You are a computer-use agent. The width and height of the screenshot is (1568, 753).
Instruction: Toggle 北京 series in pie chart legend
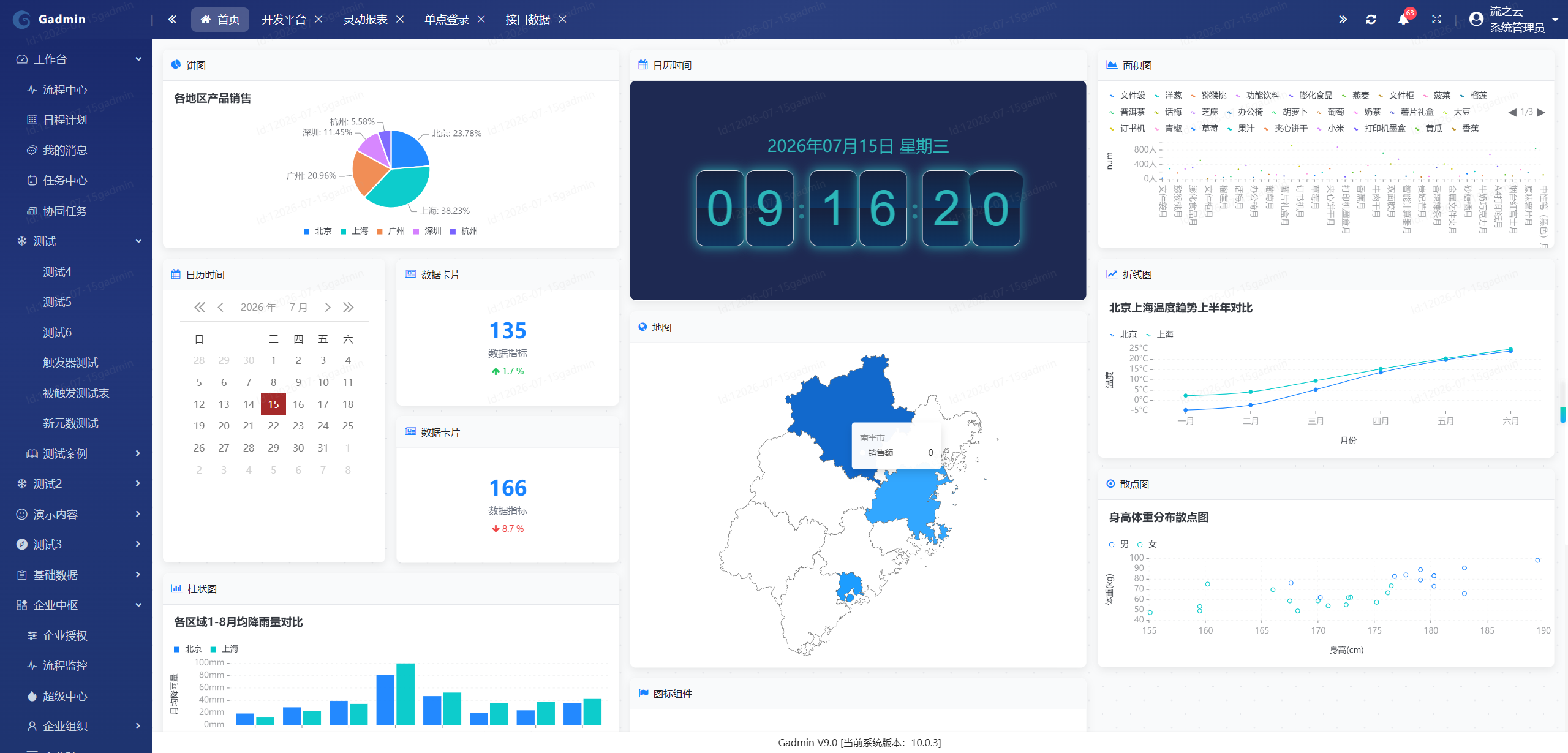317,231
